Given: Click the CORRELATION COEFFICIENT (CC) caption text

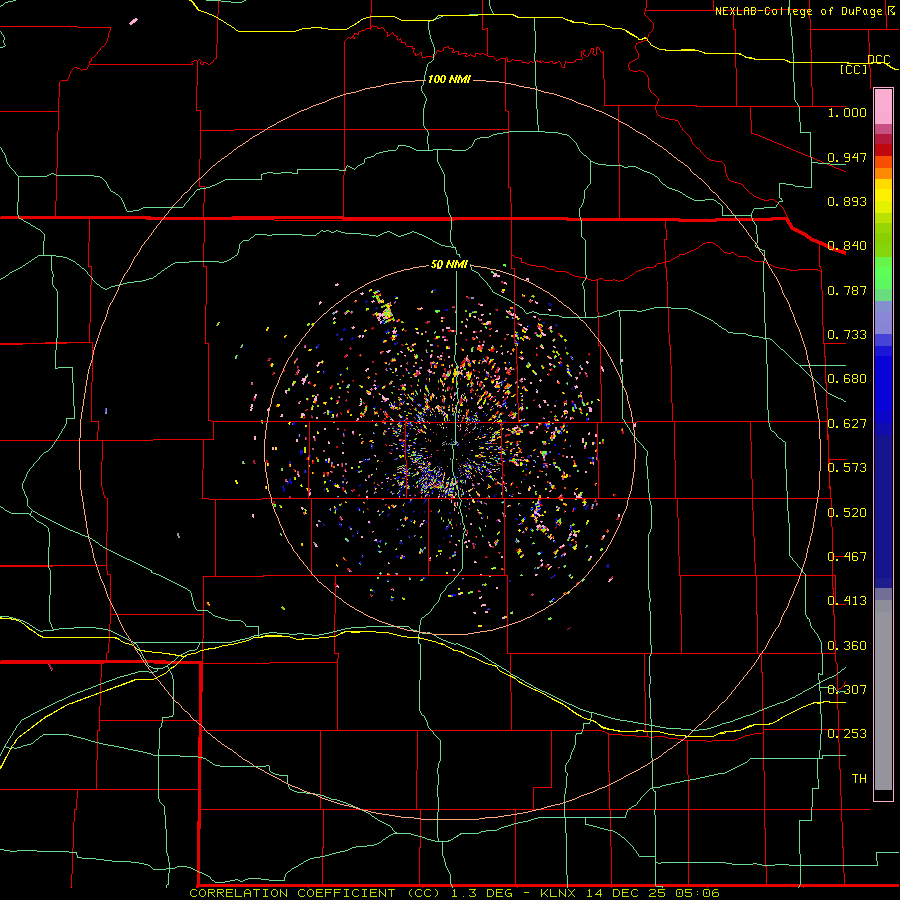Looking at the screenshot, I should click(315, 893).
